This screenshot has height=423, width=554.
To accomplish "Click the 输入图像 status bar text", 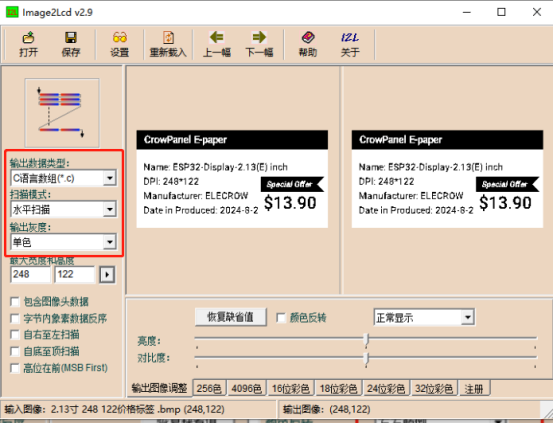I will pos(114,409).
